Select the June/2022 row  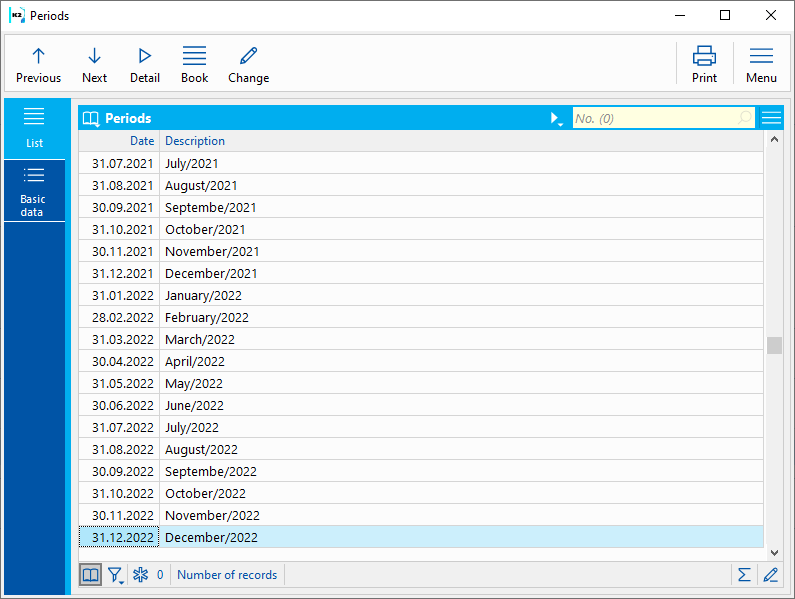(x=421, y=405)
